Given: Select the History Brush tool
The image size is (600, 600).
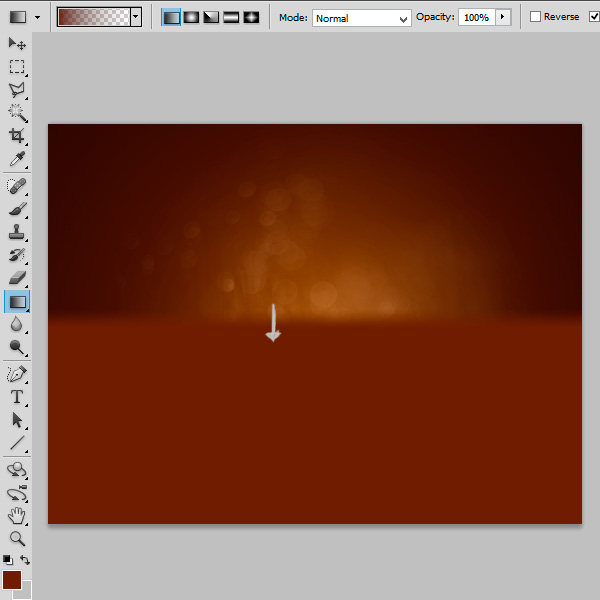Looking at the screenshot, I should [x=17, y=255].
